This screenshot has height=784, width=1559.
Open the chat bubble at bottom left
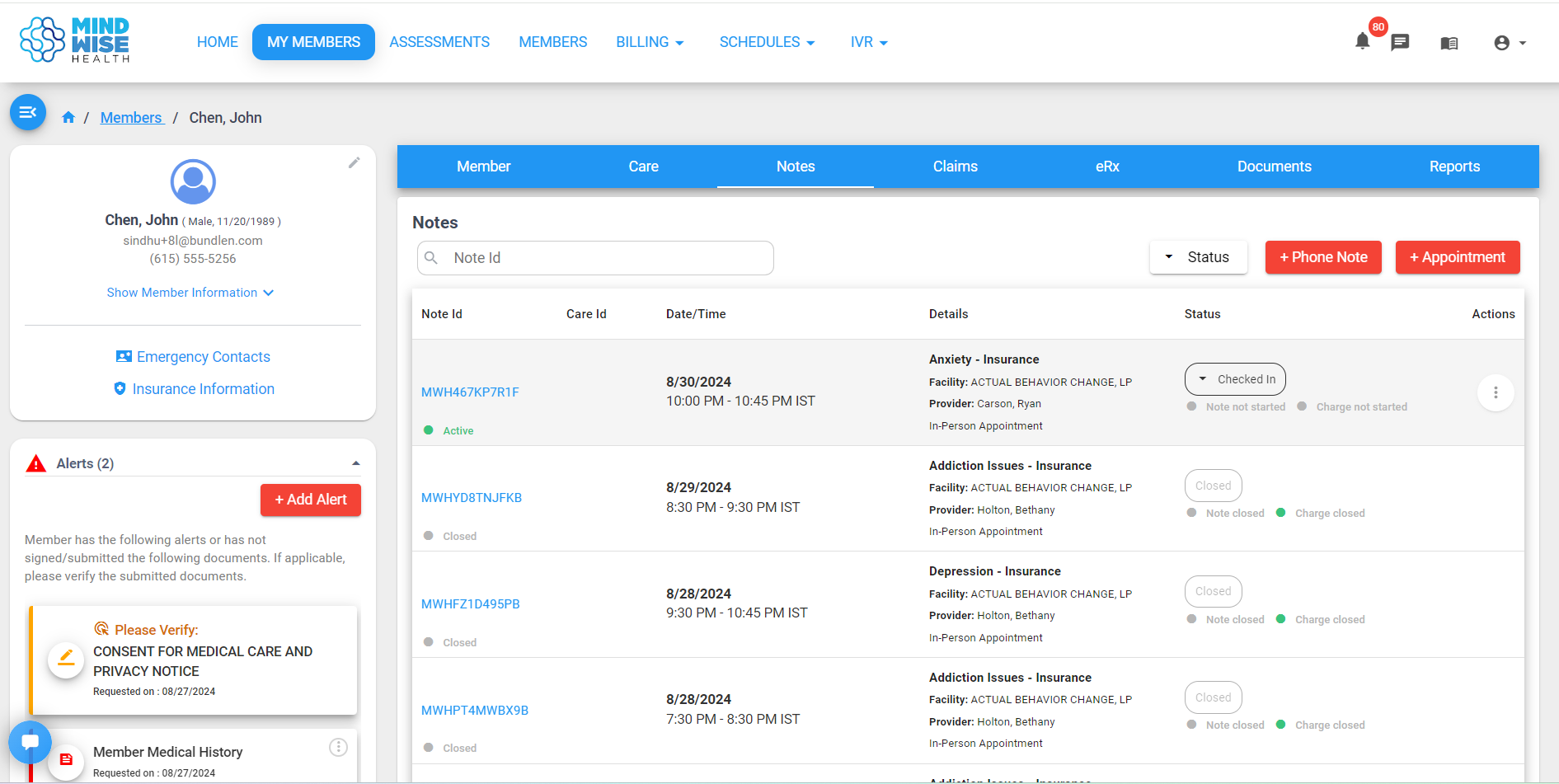pyautogui.click(x=31, y=741)
